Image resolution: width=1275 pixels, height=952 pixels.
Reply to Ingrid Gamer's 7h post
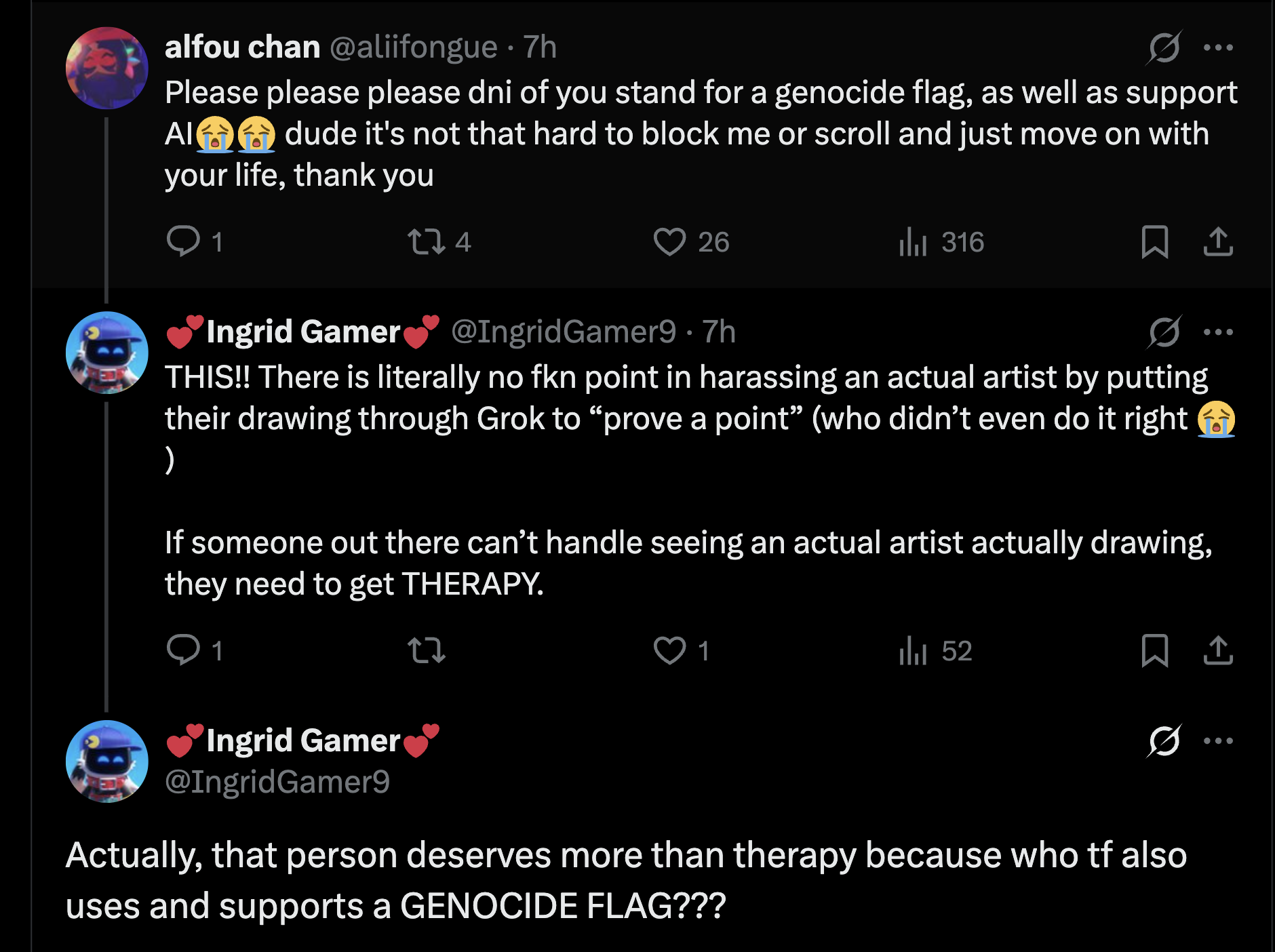click(x=183, y=650)
